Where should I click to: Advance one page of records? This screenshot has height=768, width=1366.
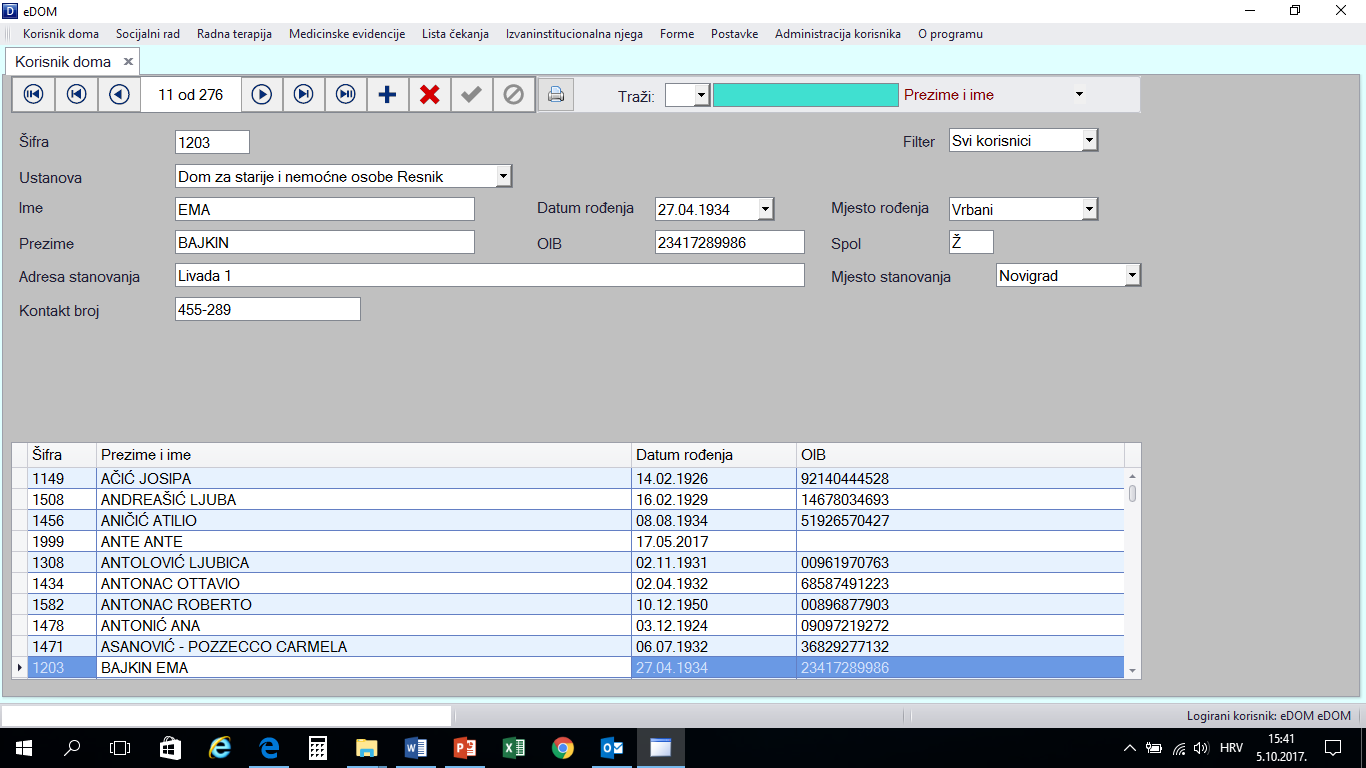tap(304, 94)
